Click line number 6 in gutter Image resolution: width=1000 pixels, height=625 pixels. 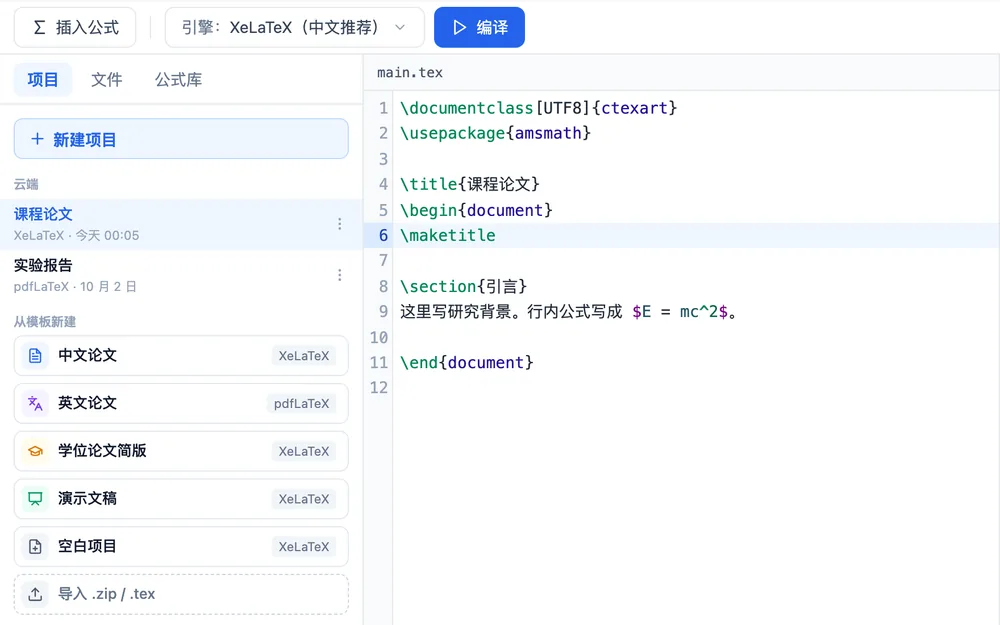383,235
